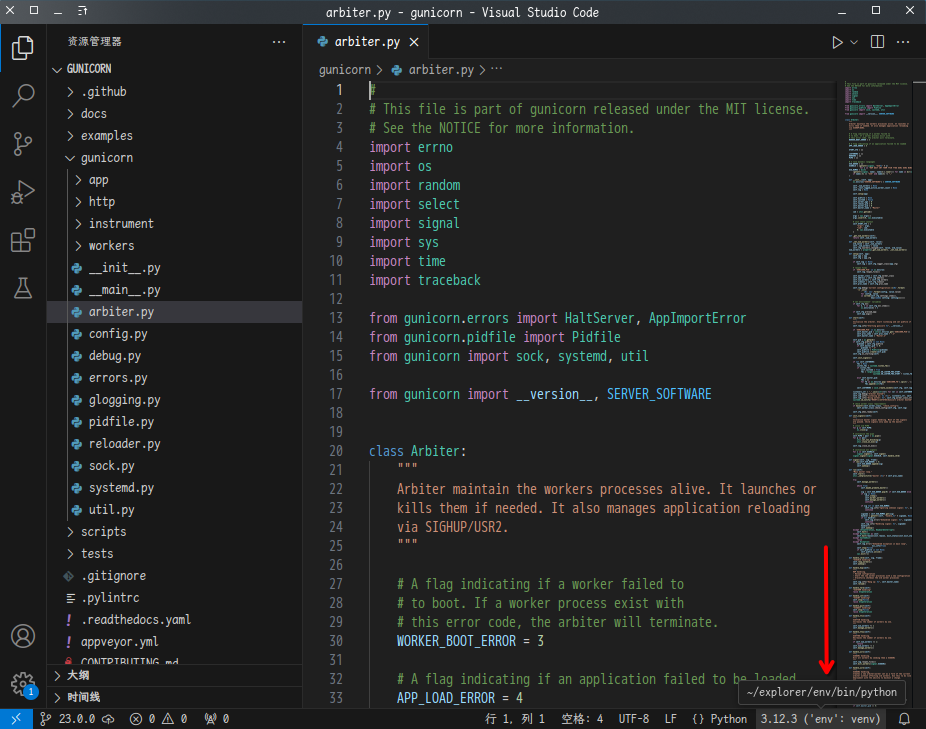
Task: Toggle the split editor layout button
Action: [877, 42]
